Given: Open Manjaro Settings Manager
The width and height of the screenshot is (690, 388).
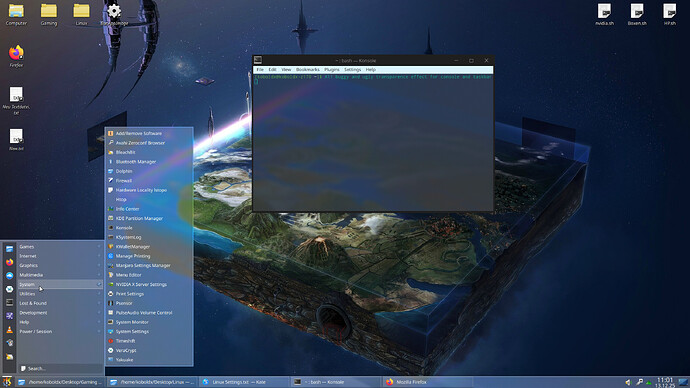Looking at the screenshot, I should pos(149,266).
